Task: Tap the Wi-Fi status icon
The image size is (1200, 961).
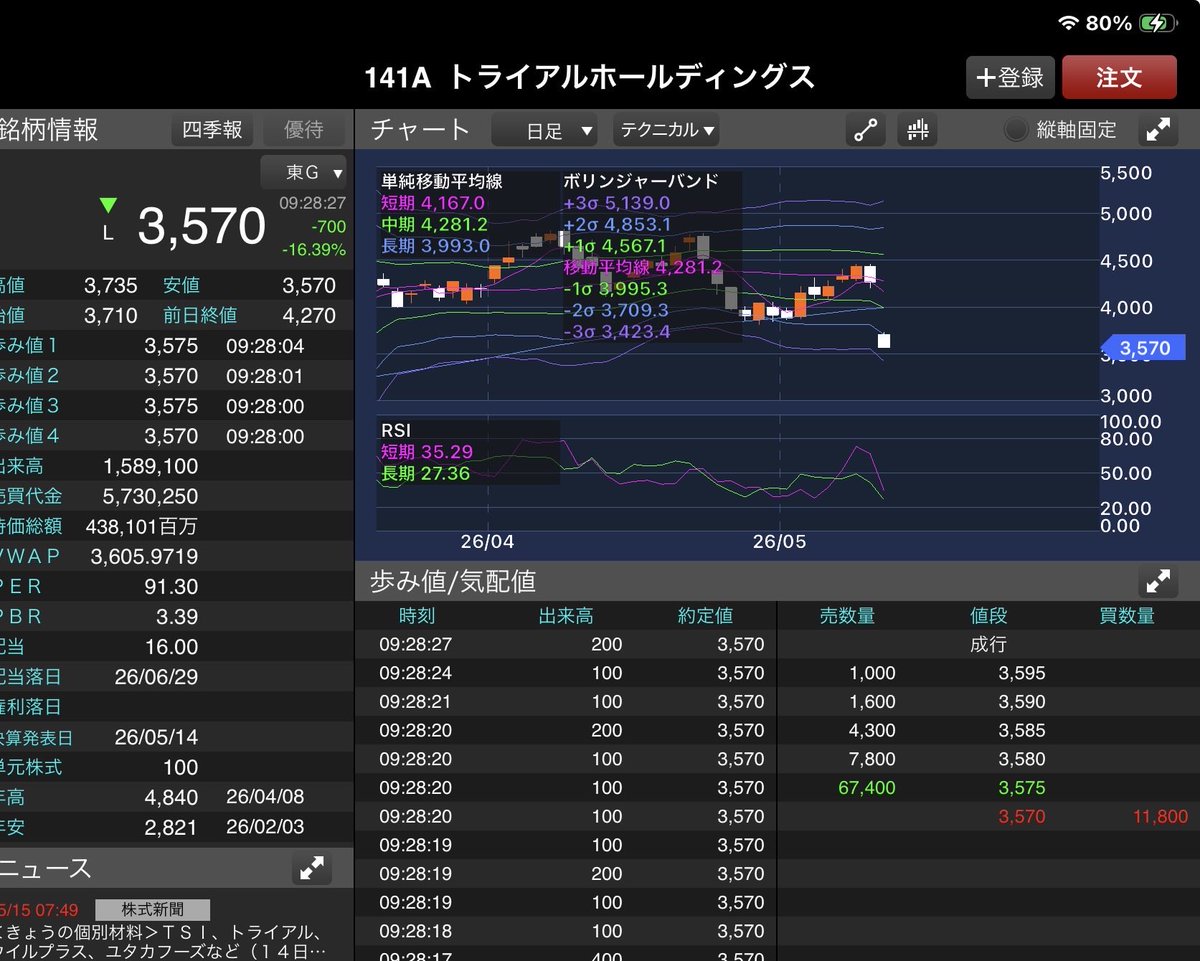Action: [x=1068, y=22]
